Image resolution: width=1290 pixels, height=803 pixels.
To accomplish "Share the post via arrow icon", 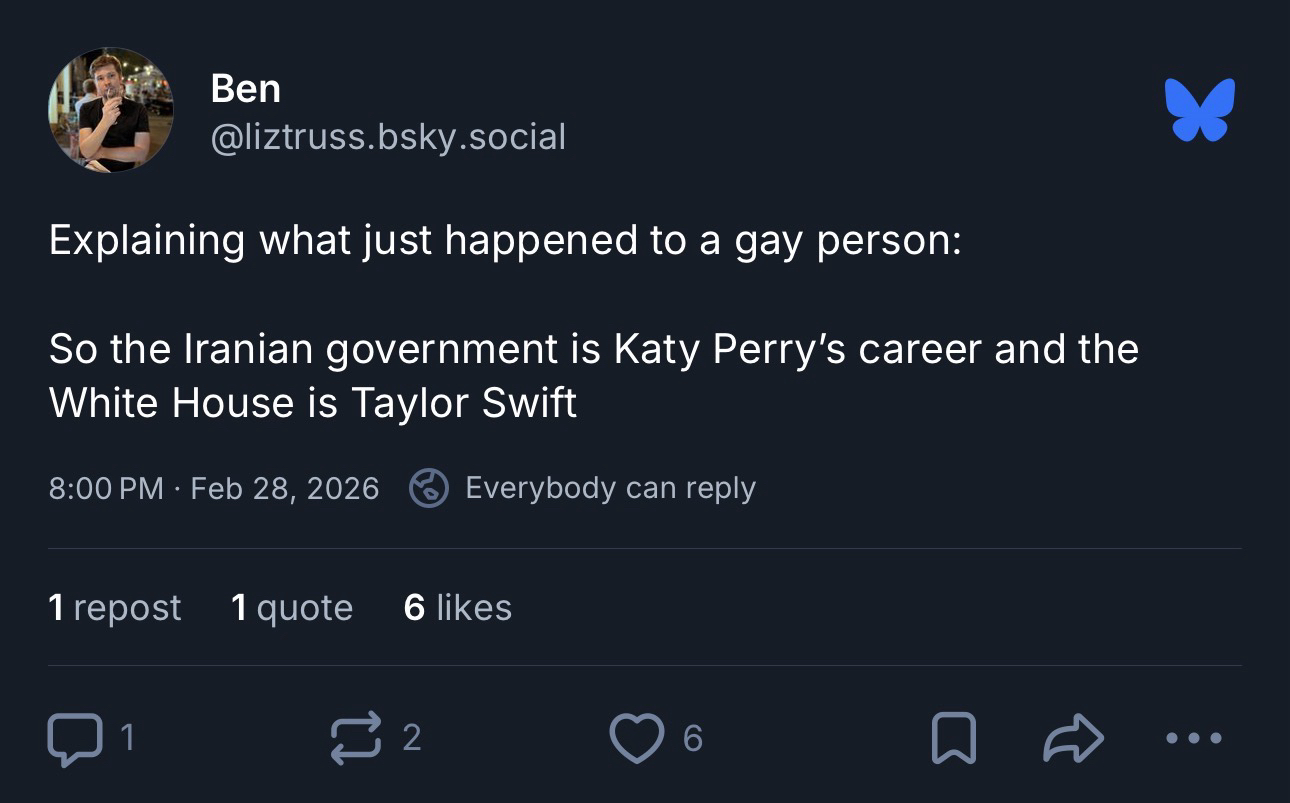I will coord(1073,739).
